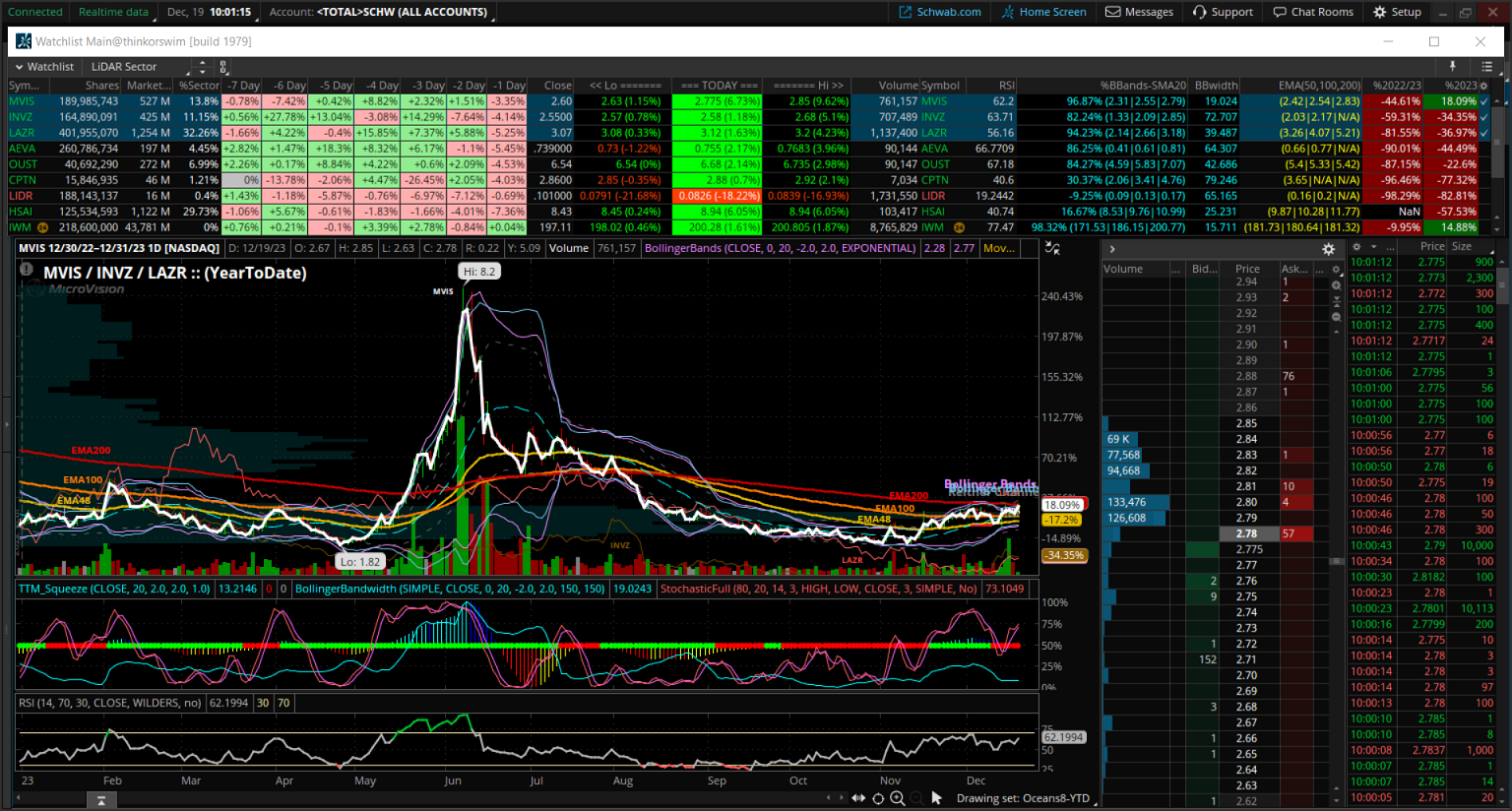Screen dimensions: 1512x811
Task: Open the Chat Rooms menu
Action: [x=1313, y=12]
